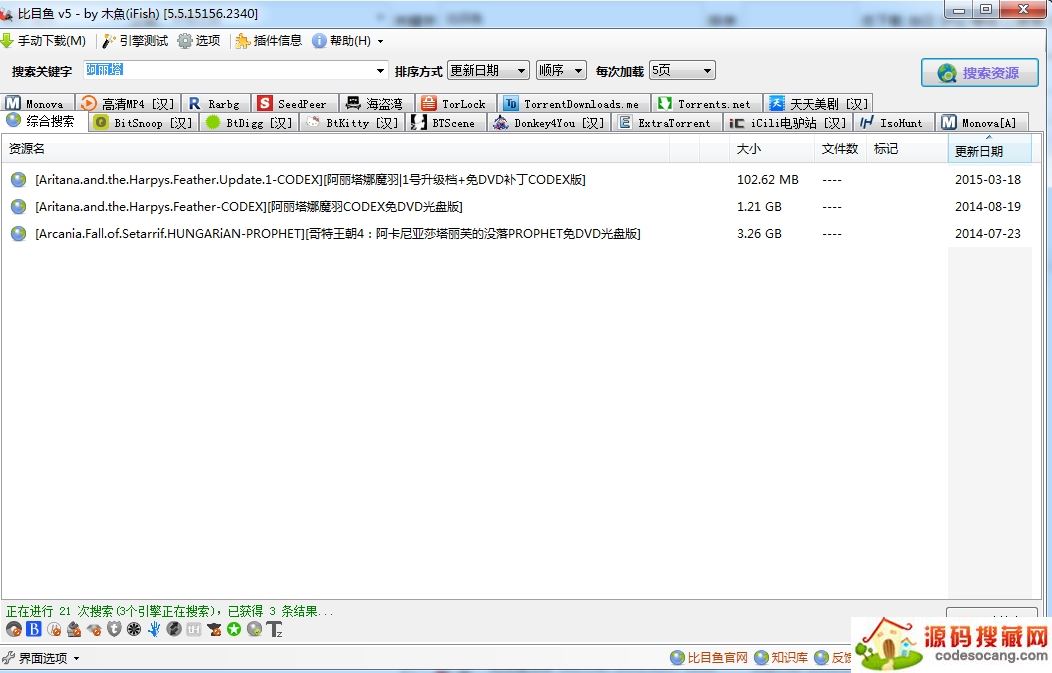Switch to the TorLock tab
Image resolution: width=1052 pixels, height=673 pixels.
[x=456, y=103]
